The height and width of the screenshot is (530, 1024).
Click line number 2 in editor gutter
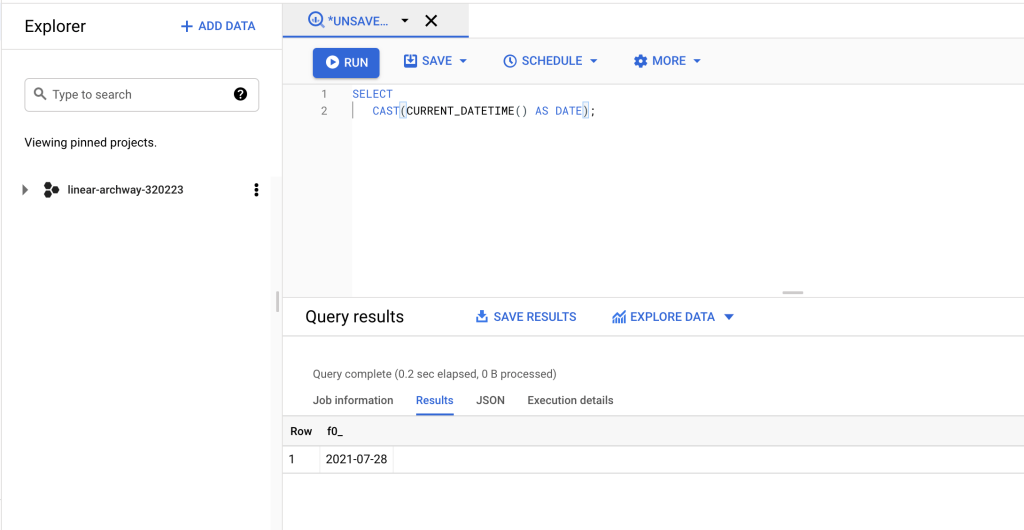(324, 111)
